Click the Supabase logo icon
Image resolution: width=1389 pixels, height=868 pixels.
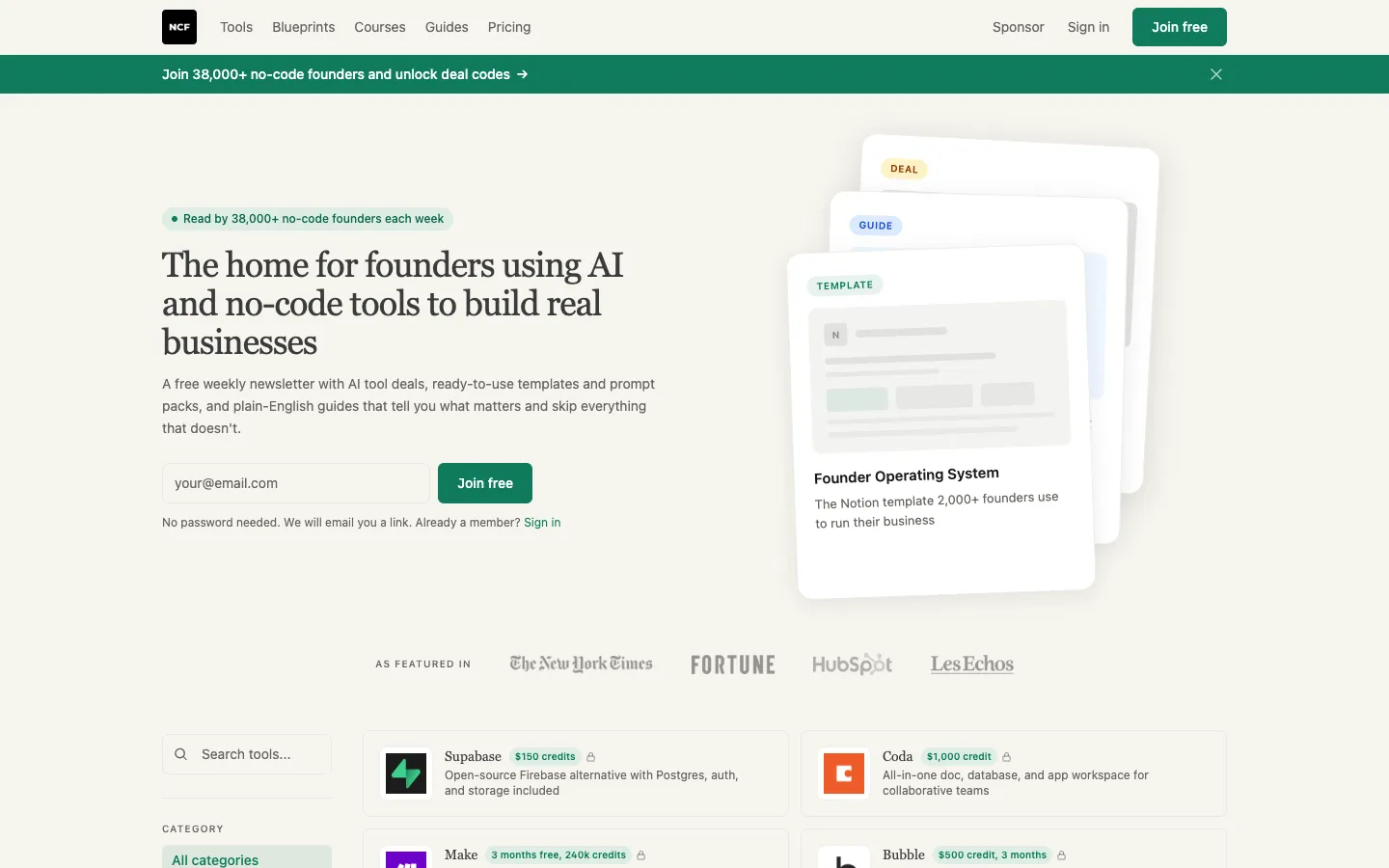tap(406, 773)
